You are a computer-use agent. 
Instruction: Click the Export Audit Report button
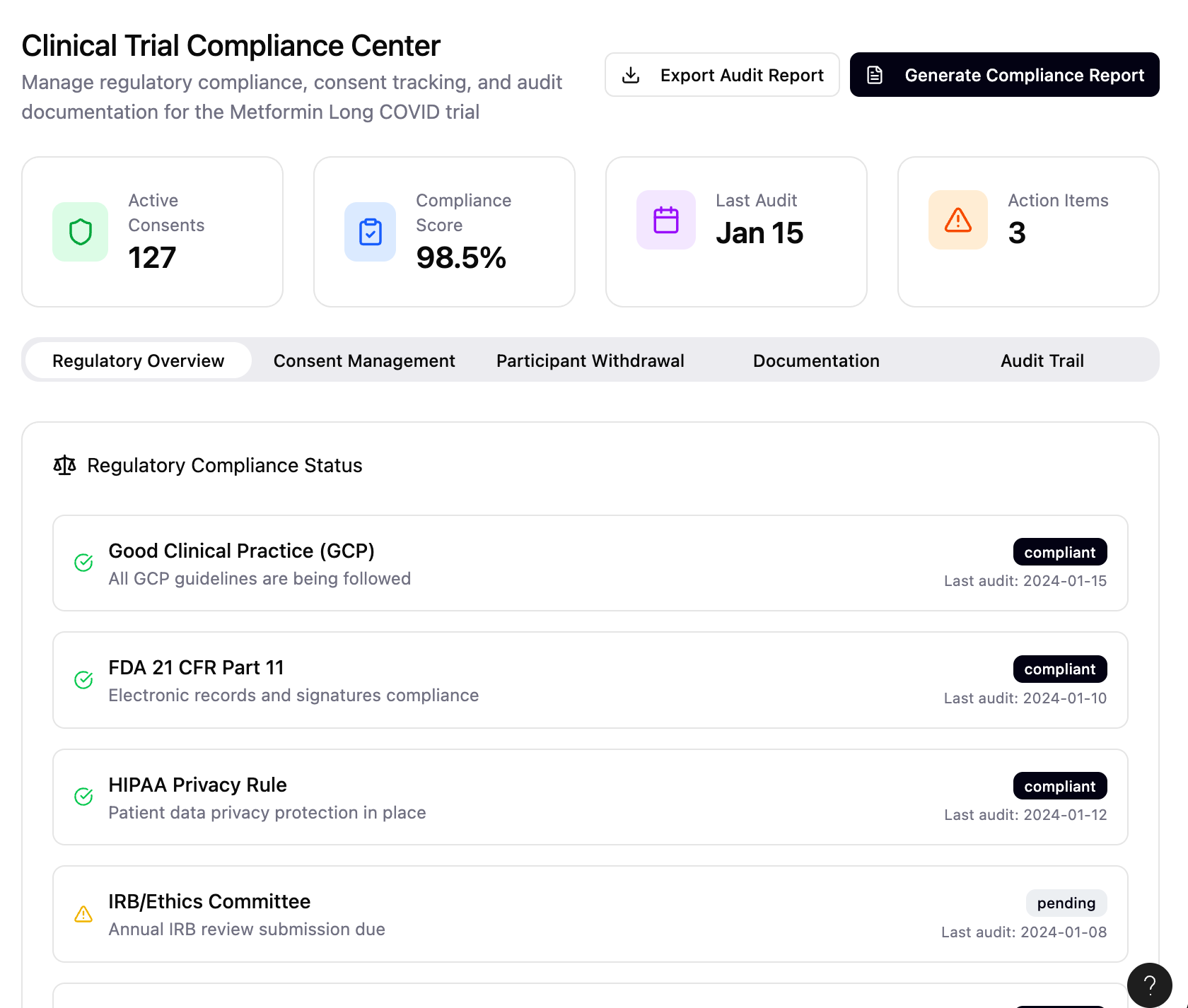[x=722, y=75]
